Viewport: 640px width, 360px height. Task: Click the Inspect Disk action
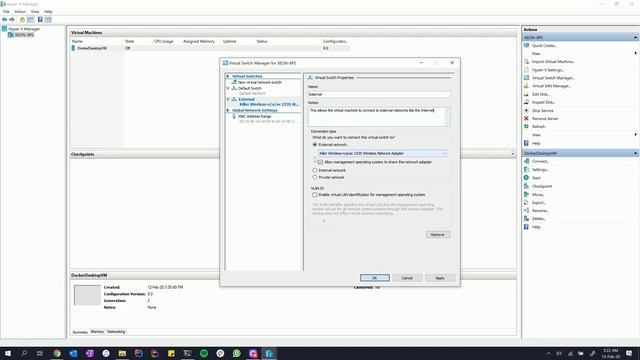543,102
